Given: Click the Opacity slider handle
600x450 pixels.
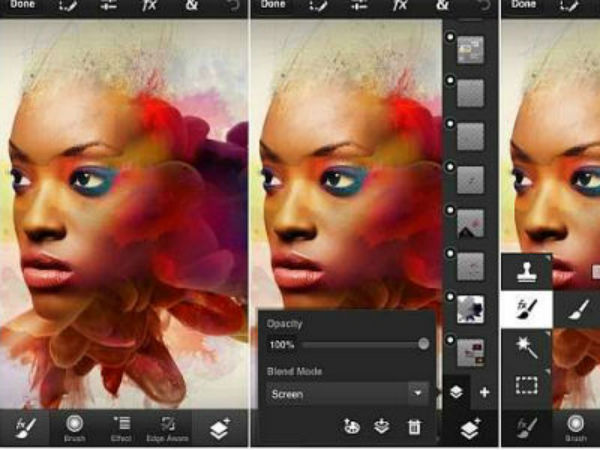Looking at the screenshot, I should coord(424,344).
